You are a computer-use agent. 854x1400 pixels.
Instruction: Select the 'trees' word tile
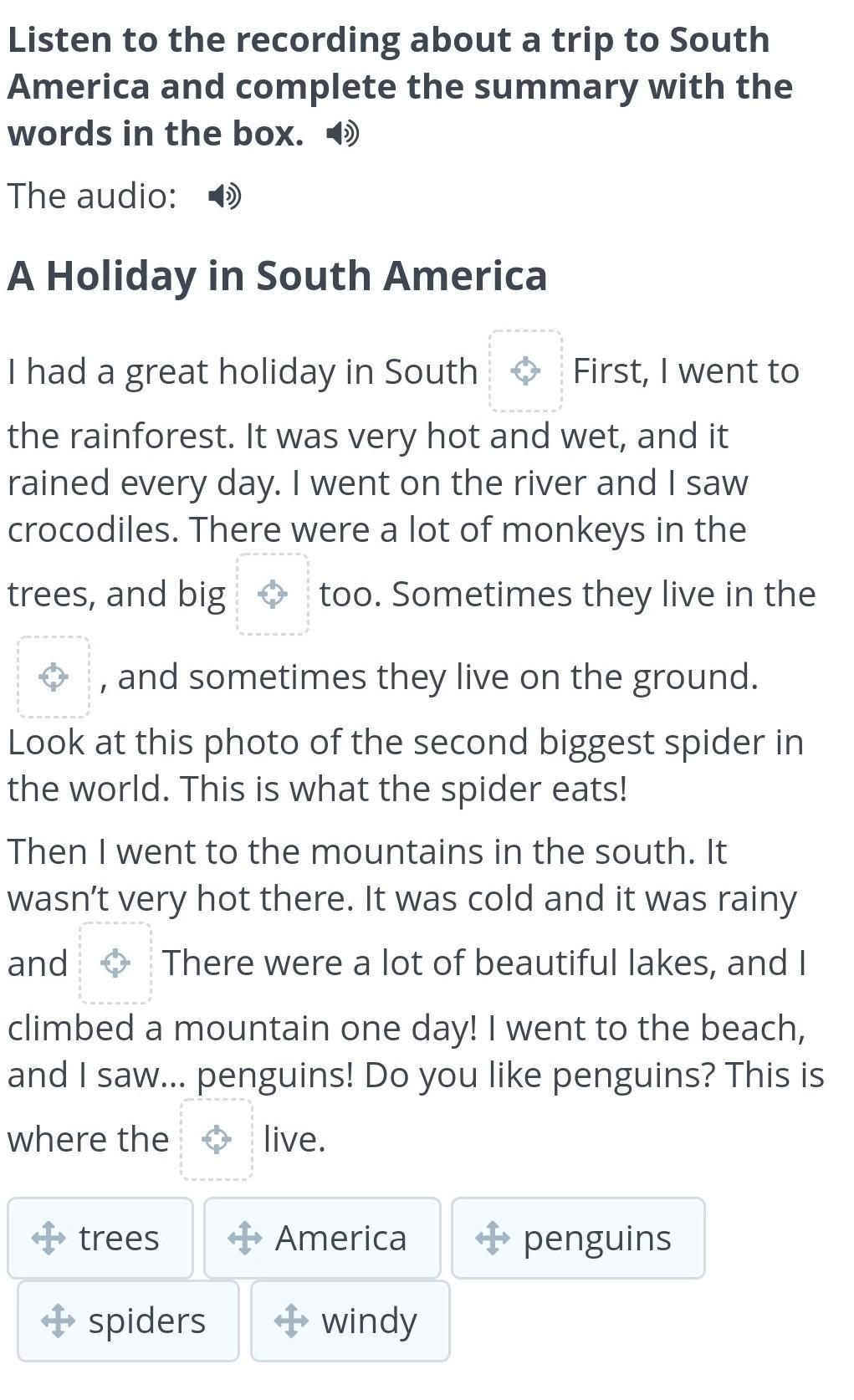click(x=100, y=1238)
